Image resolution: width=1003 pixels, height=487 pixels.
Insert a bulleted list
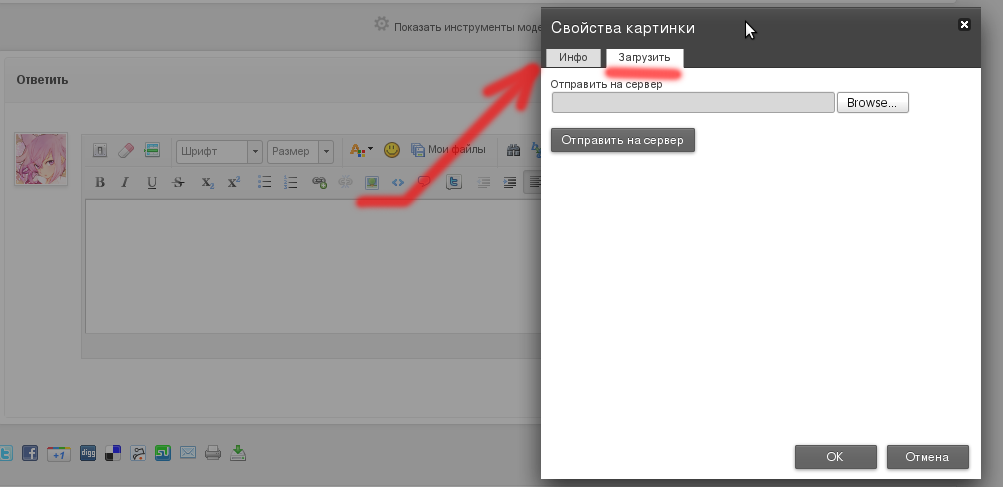(x=265, y=182)
